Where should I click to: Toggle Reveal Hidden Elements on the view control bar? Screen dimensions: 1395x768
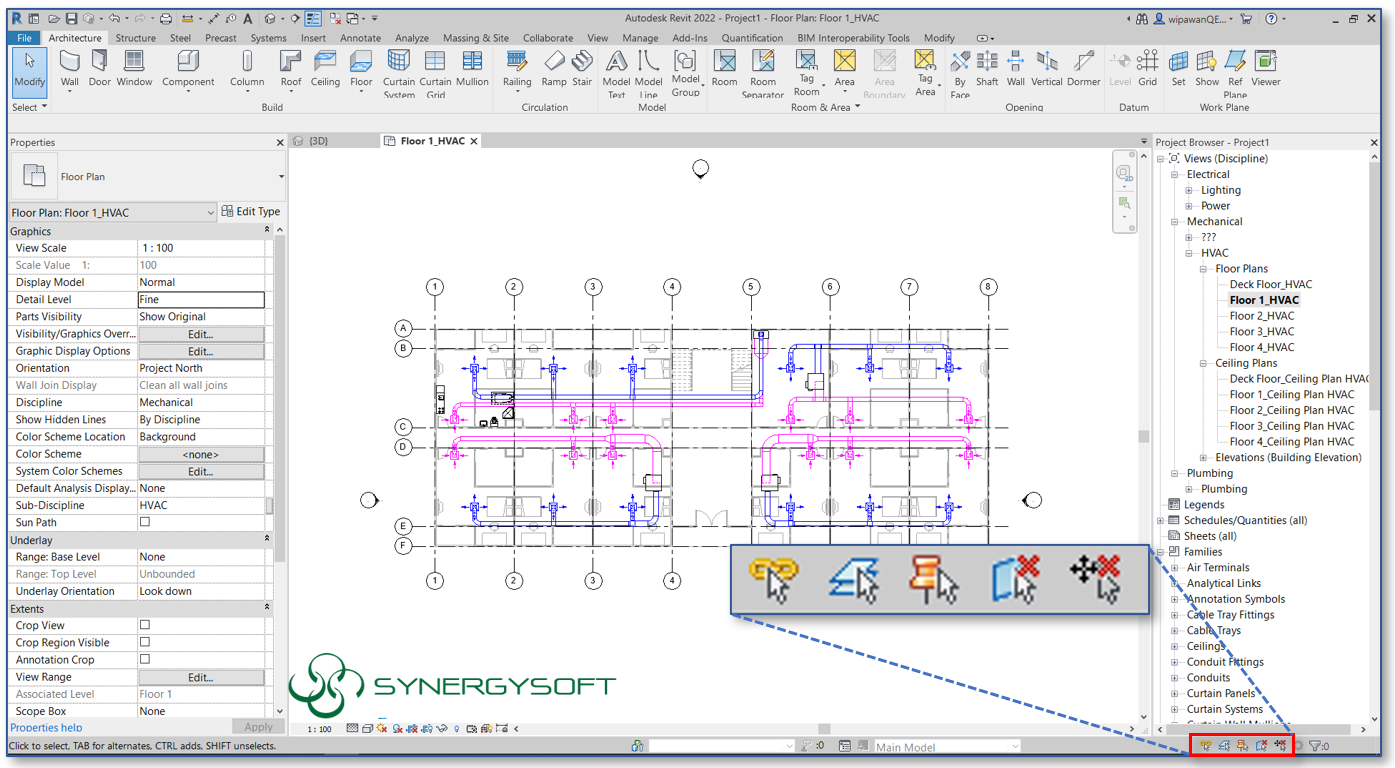(457, 729)
